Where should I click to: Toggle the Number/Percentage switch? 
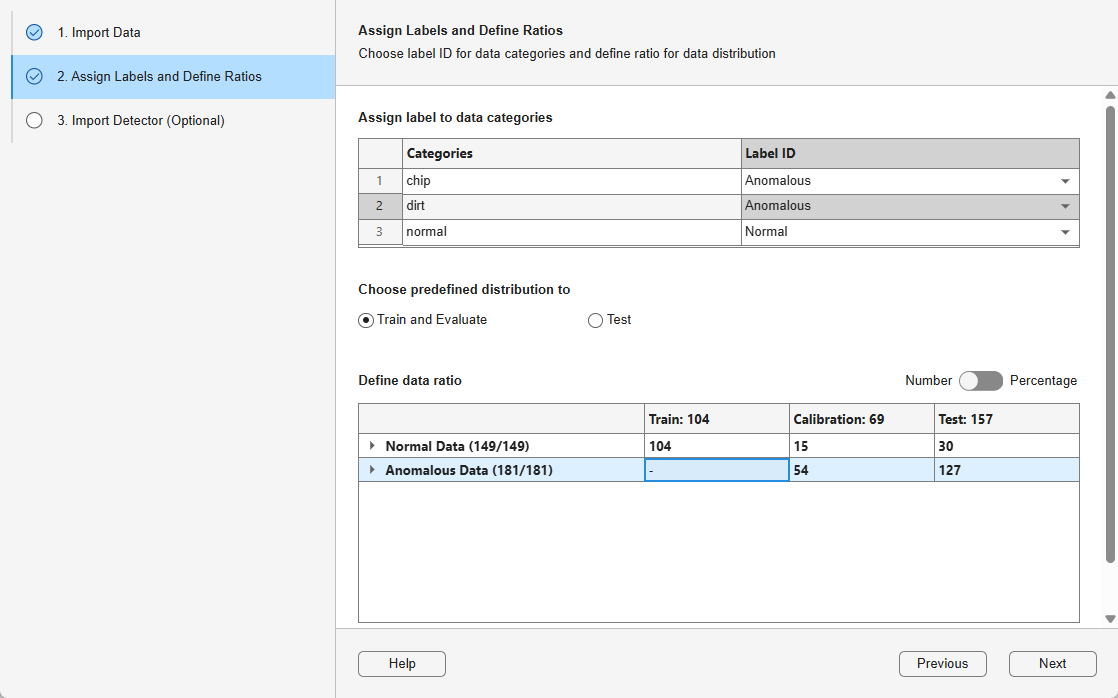[980, 381]
